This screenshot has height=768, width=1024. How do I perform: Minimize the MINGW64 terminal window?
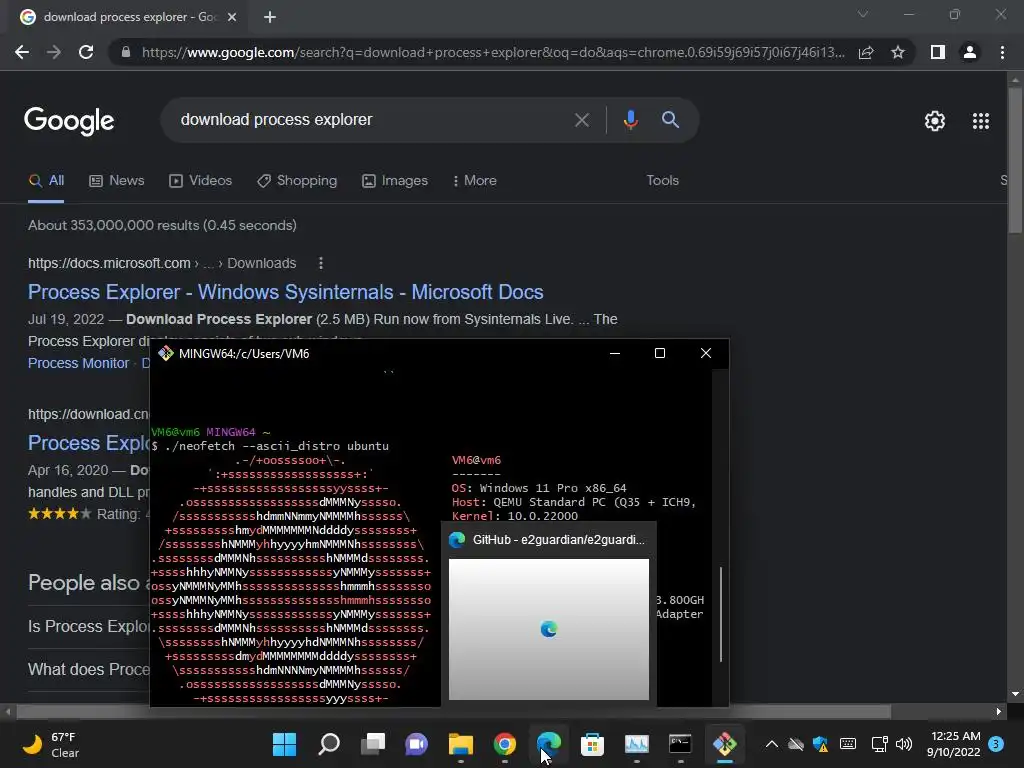pyautogui.click(x=615, y=353)
